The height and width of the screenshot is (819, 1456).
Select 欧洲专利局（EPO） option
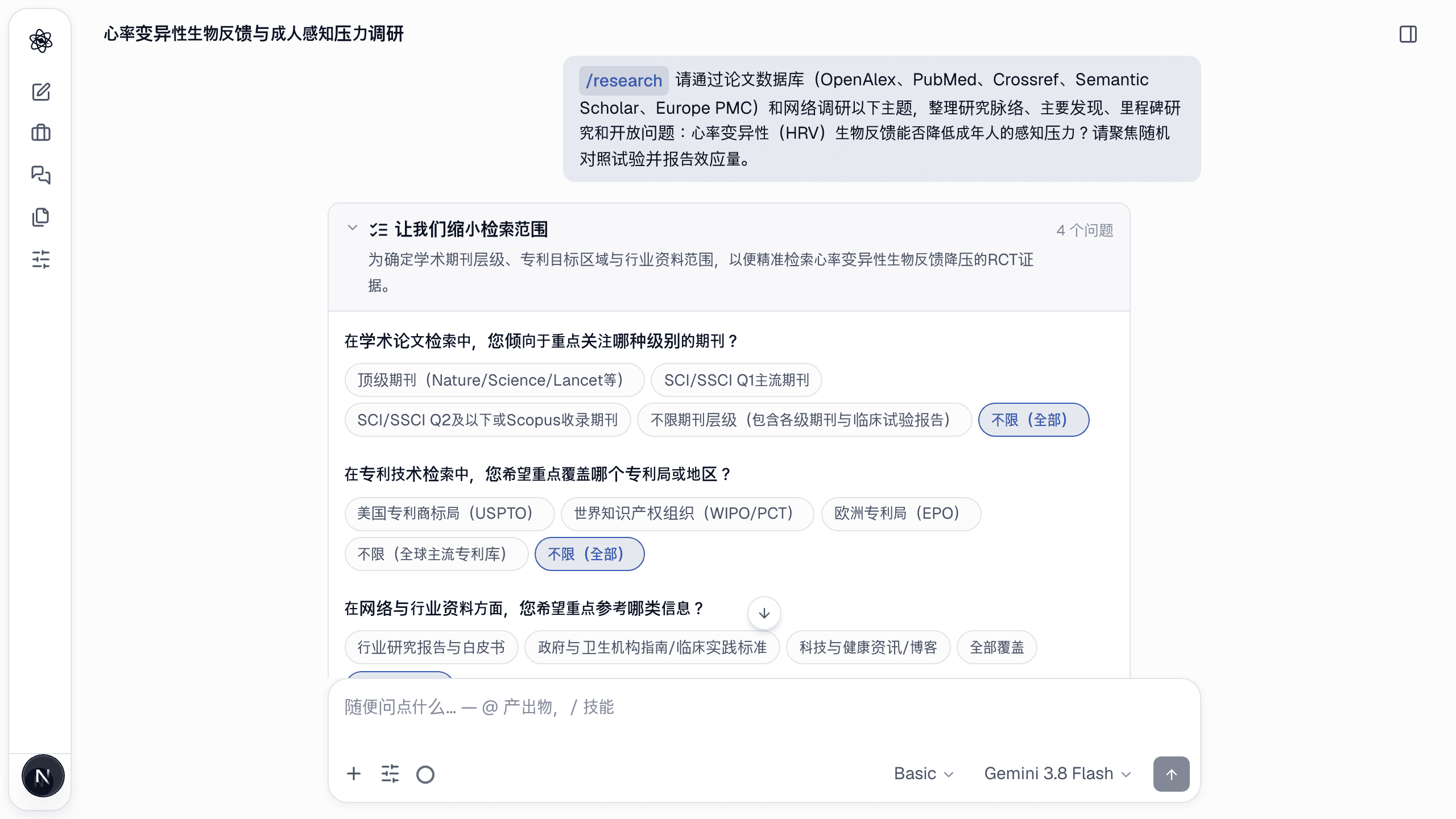[x=901, y=514]
